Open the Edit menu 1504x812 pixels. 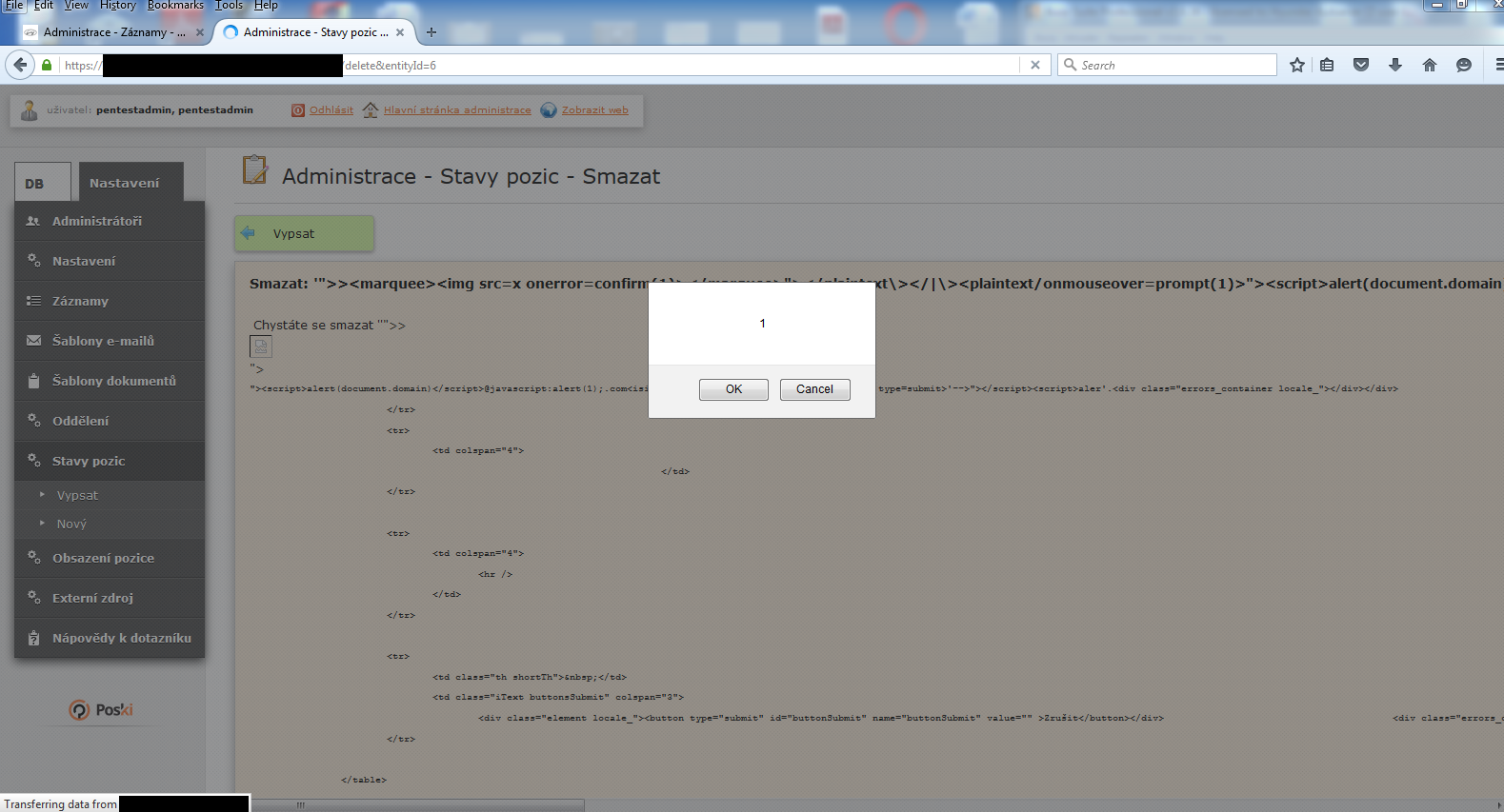[x=44, y=6]
